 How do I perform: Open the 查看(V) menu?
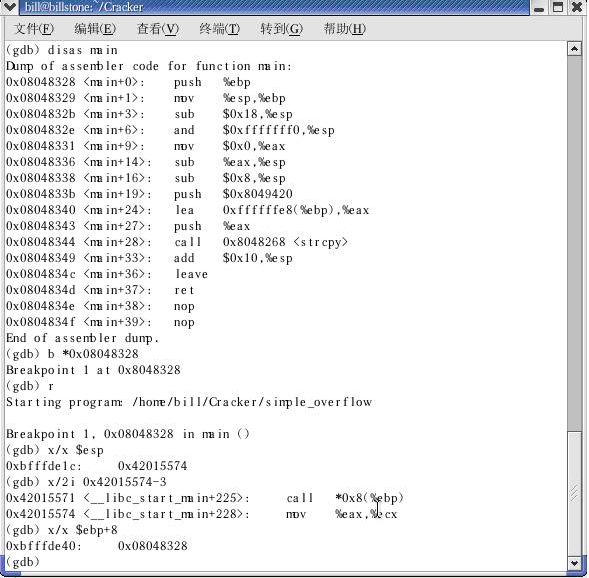158,29
